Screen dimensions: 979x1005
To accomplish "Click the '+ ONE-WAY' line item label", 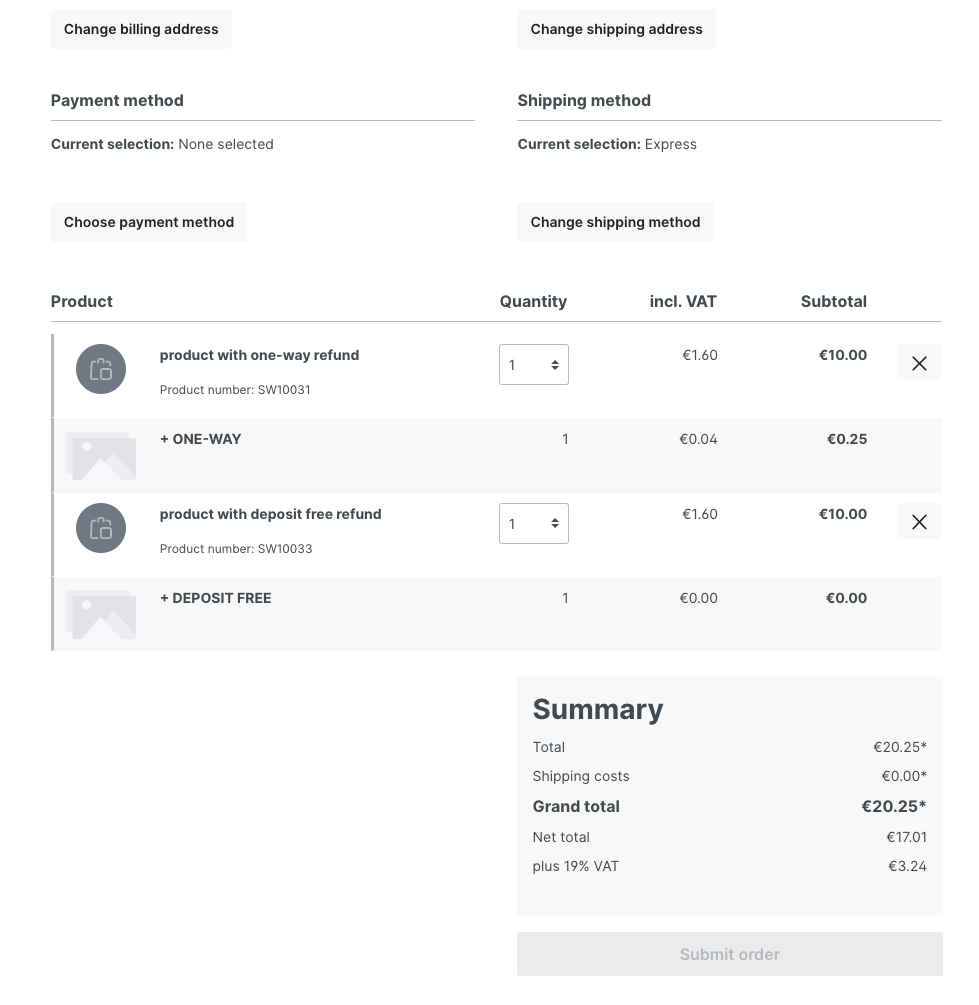I will coord(200,439).
